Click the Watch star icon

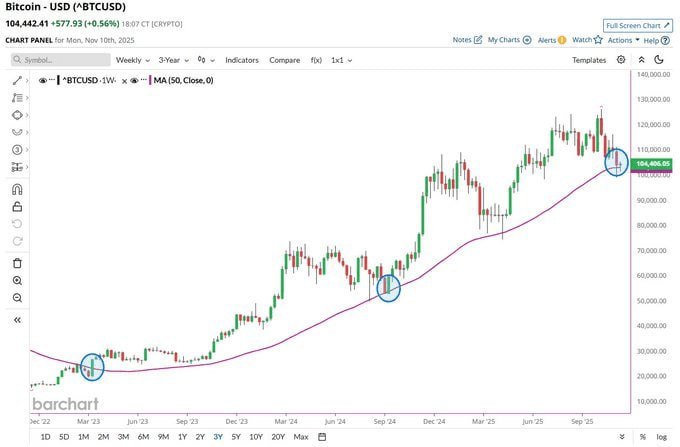pyautogui.click(x=598, y=40)
